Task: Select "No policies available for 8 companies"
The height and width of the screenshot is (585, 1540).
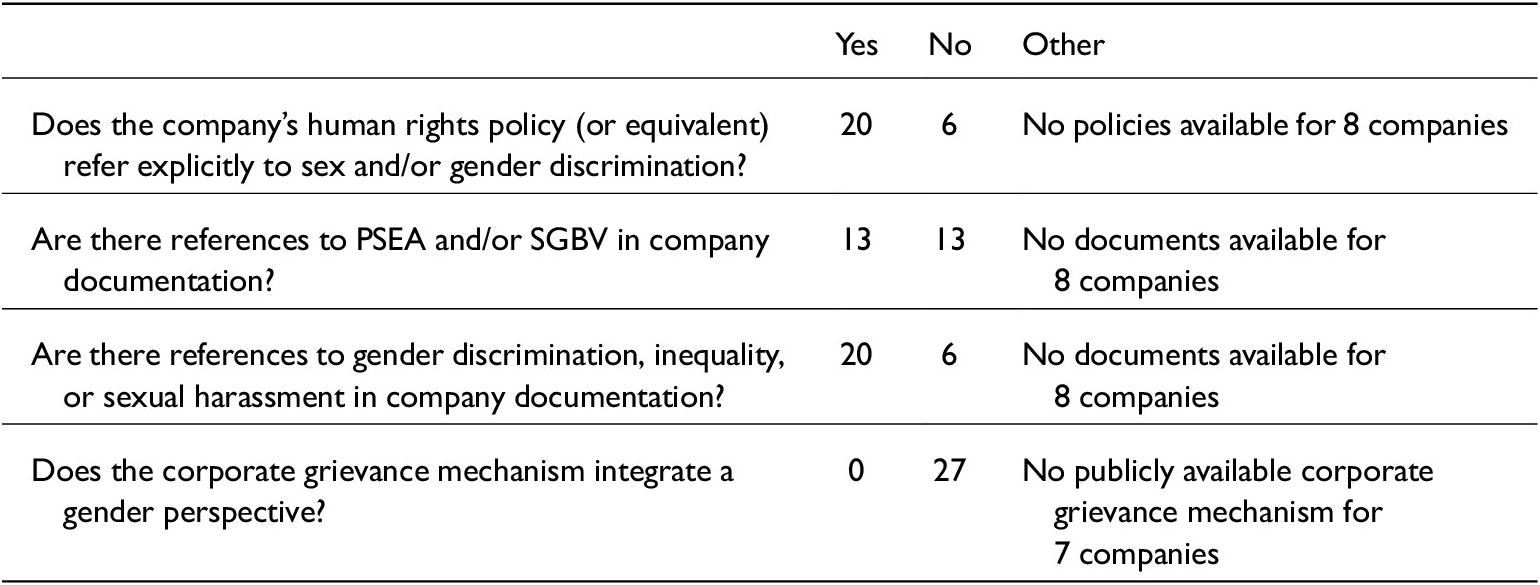Action: point(1265,128)
